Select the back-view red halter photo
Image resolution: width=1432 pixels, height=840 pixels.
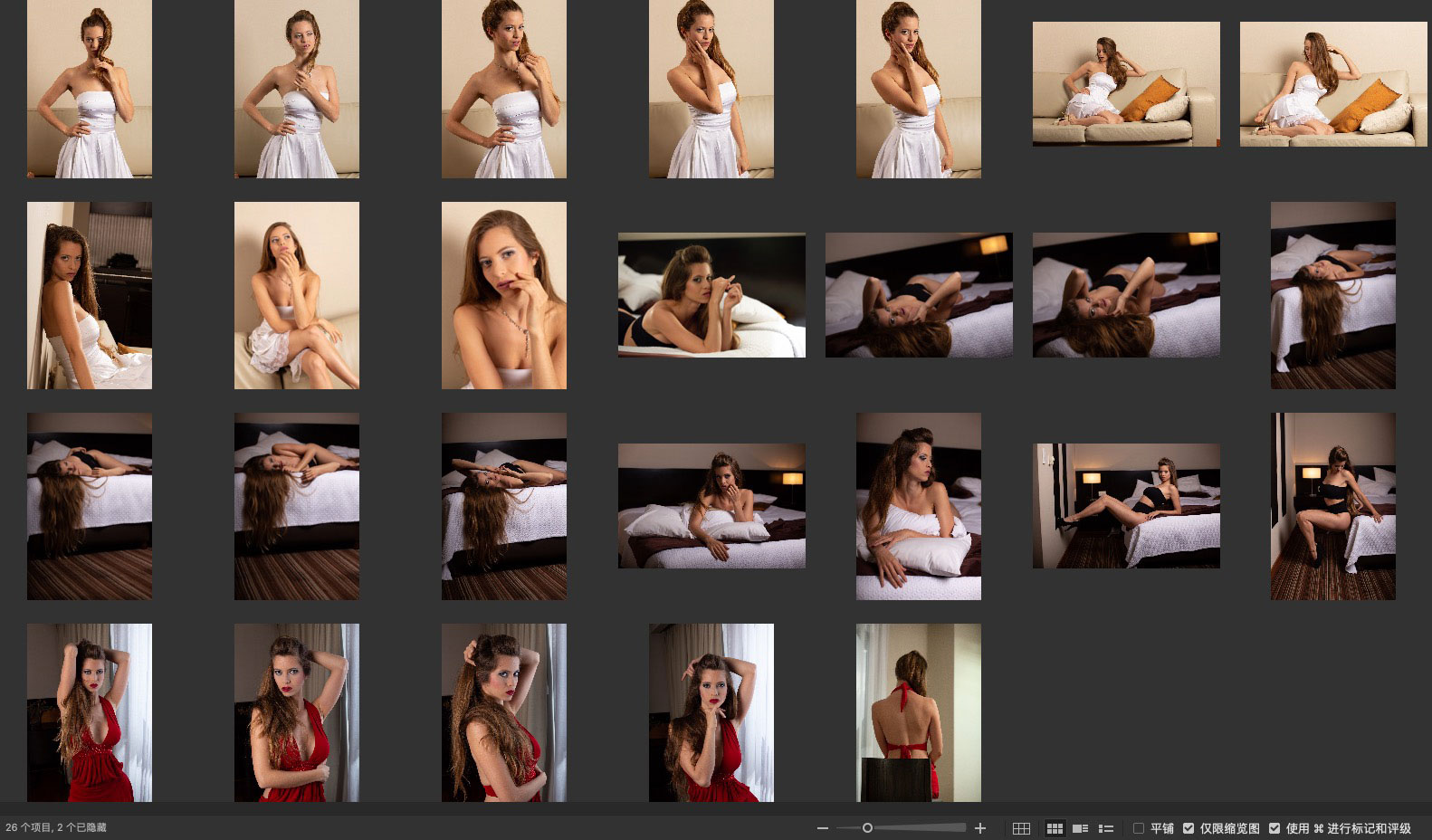click(918, 712)
